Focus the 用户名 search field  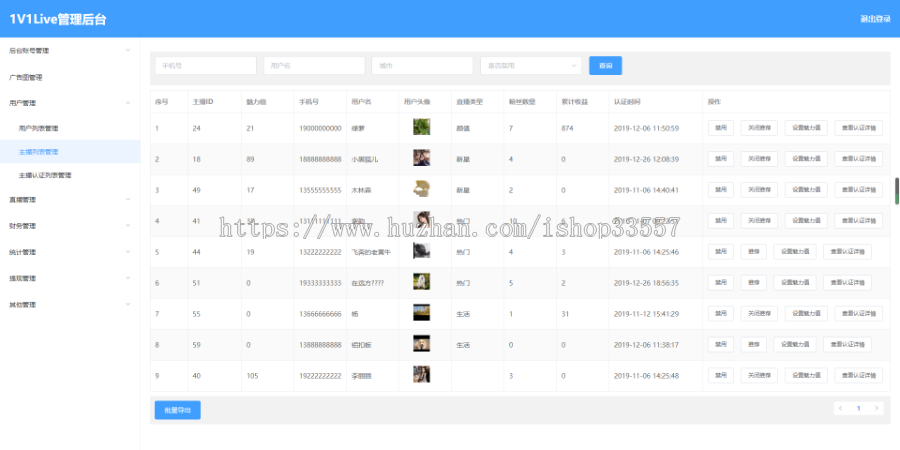click(314, 65)
